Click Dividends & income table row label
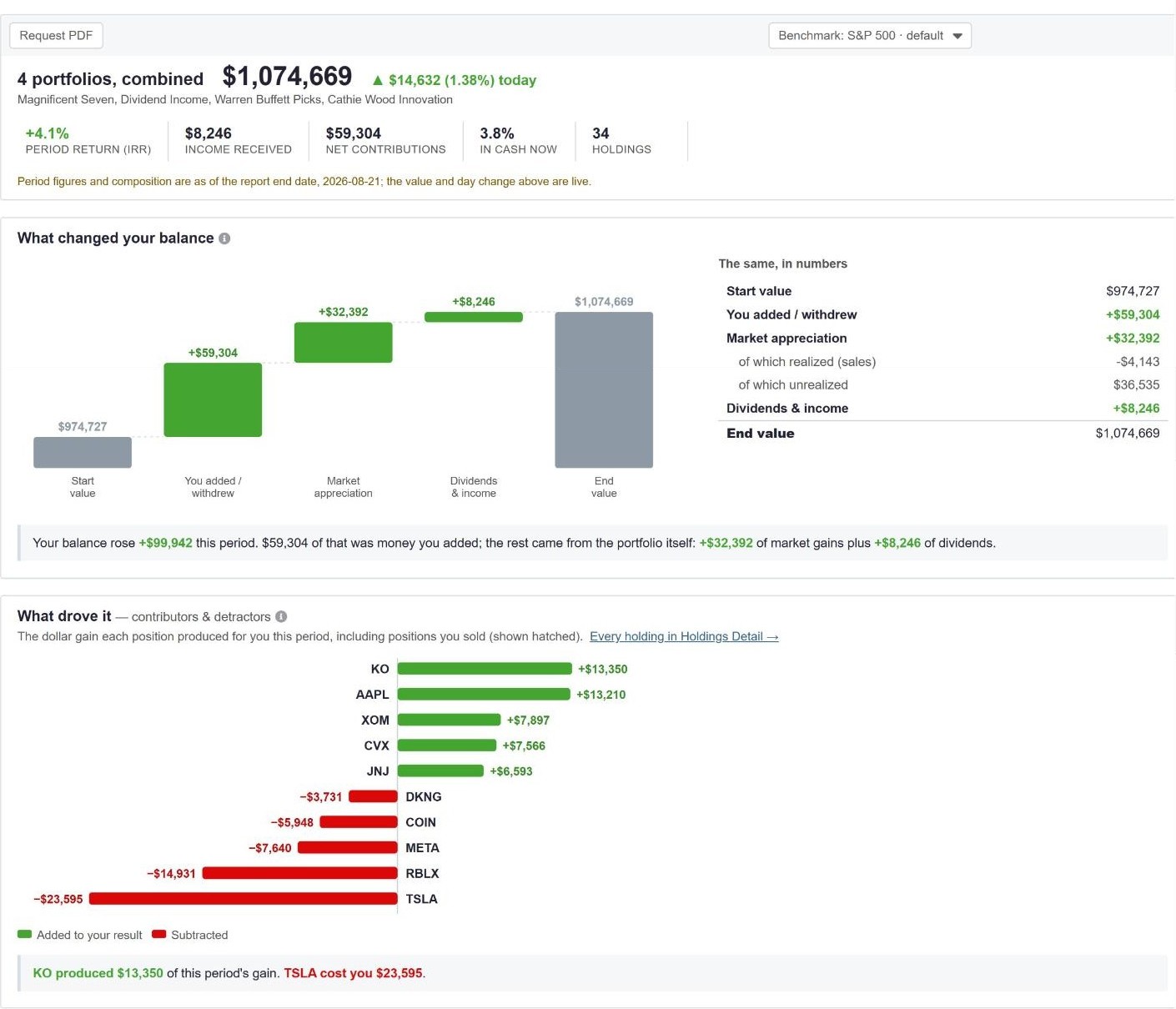The image size is (1176, 1009). click(787, 408)
